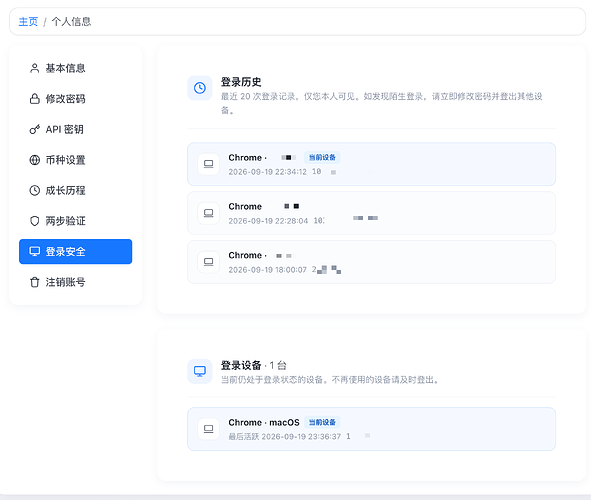Open 注销账号 in the sidebar

pyautogui.click(x=75, y=282)
